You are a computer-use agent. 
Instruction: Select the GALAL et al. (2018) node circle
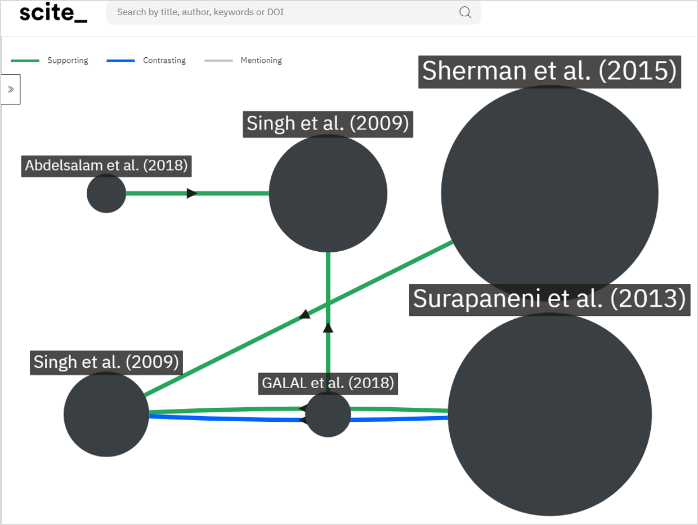coord(328,414)
